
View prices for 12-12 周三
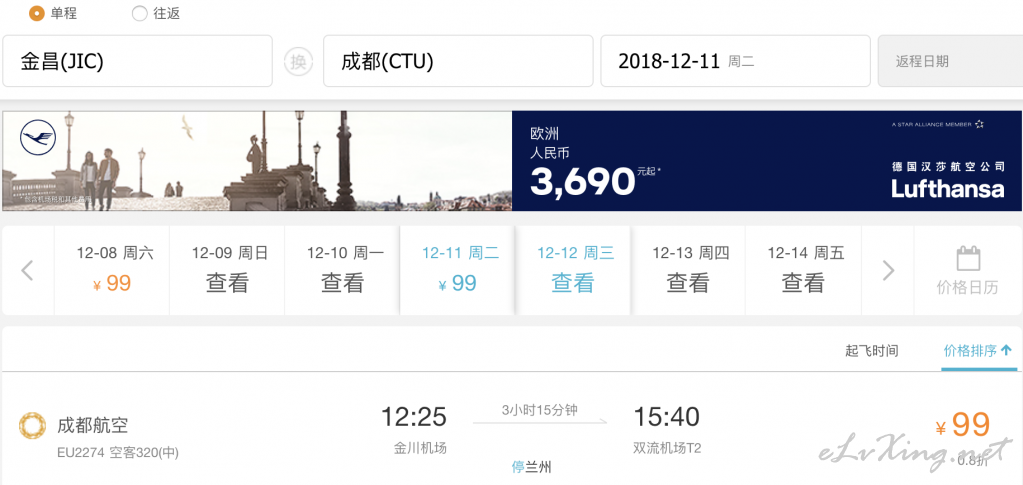[x=573, y=270]
